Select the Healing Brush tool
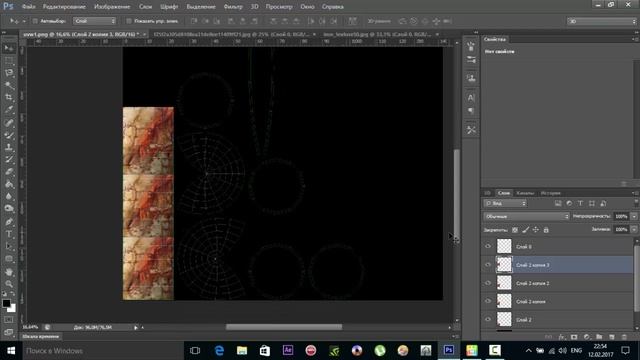 (x=9, y=122)
